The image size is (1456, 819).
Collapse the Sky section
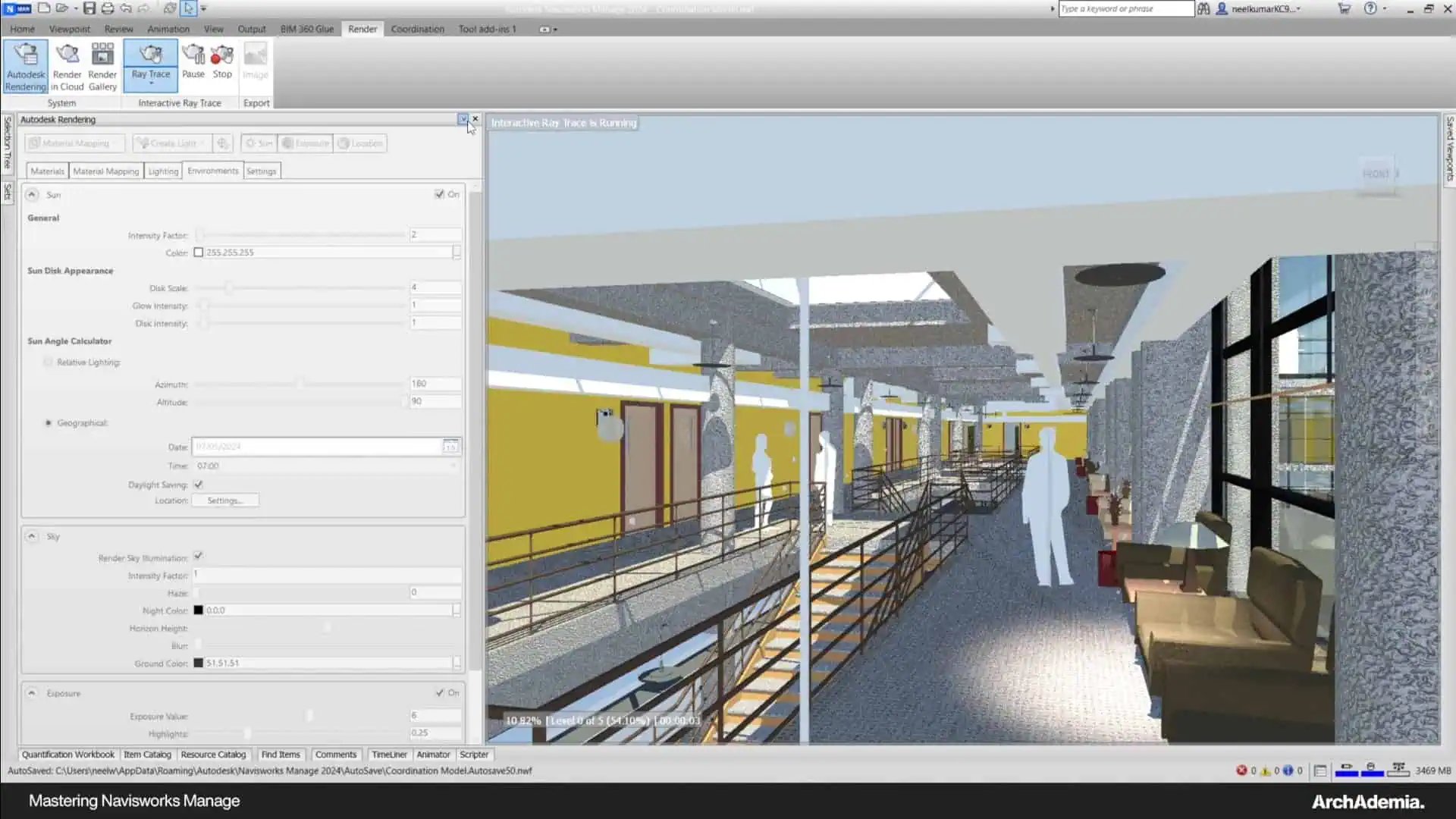click(x=32, y=536)
